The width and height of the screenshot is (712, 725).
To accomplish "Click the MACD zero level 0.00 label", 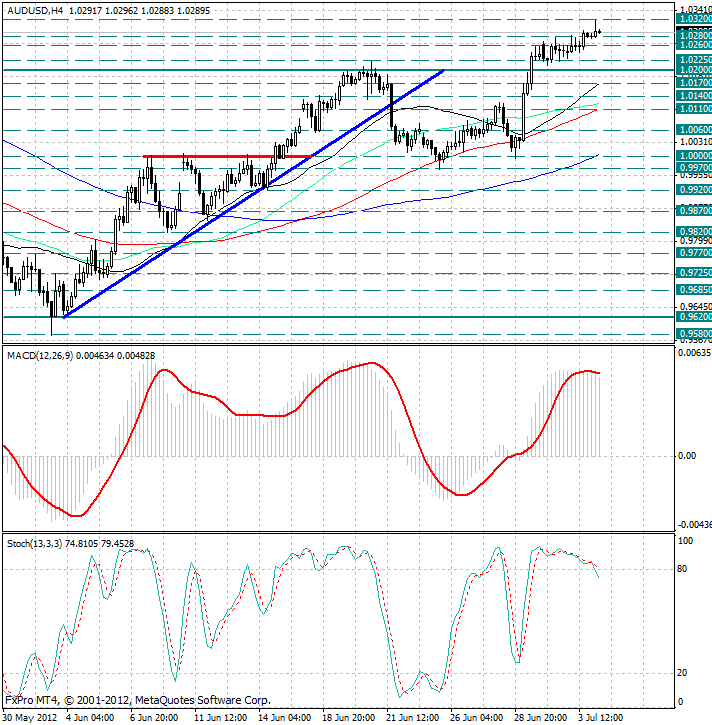I will (x=687, y=456).
